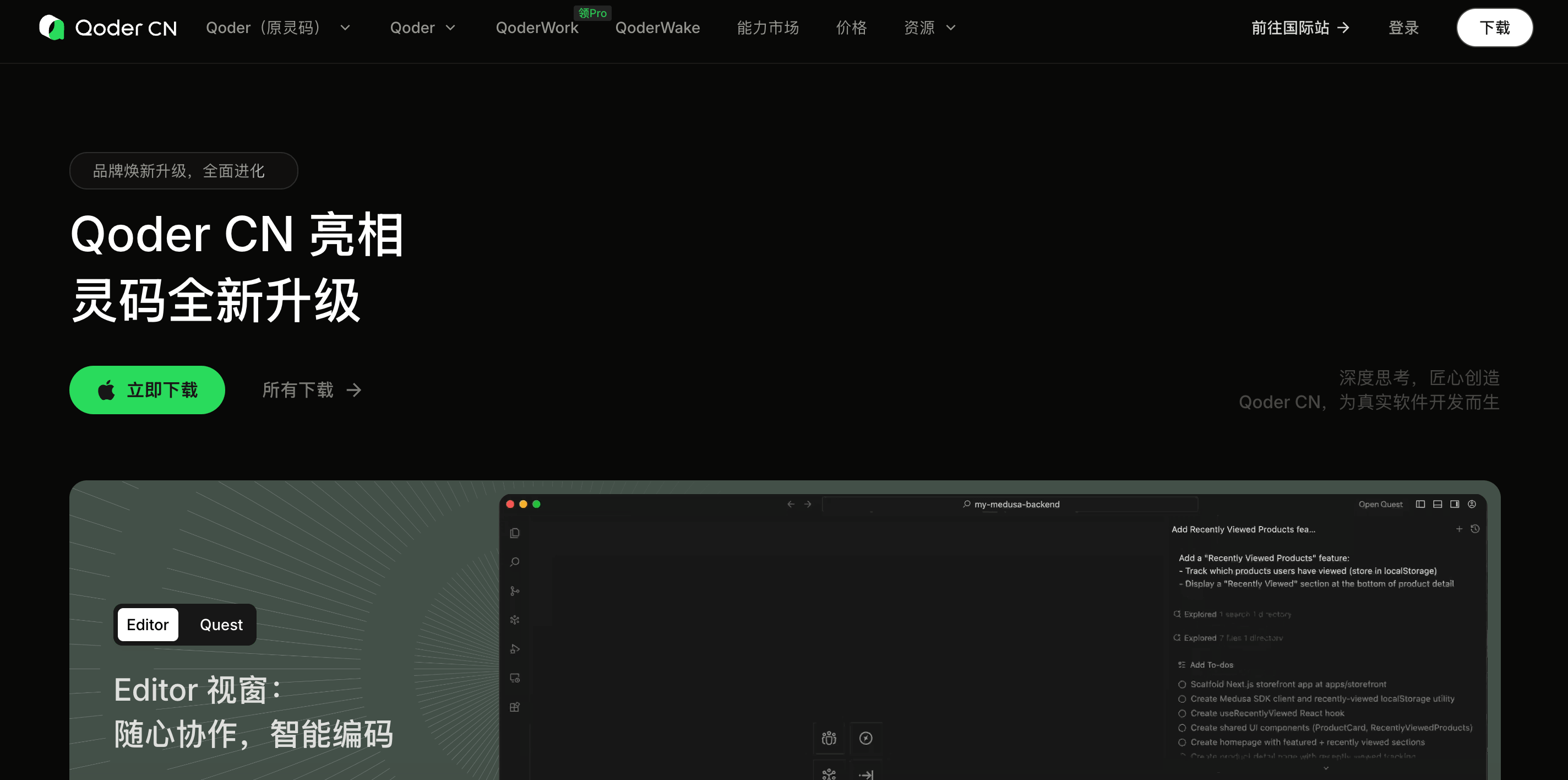
Task: Click the green 立即下载 button
Action: click(x=148, y=389)
